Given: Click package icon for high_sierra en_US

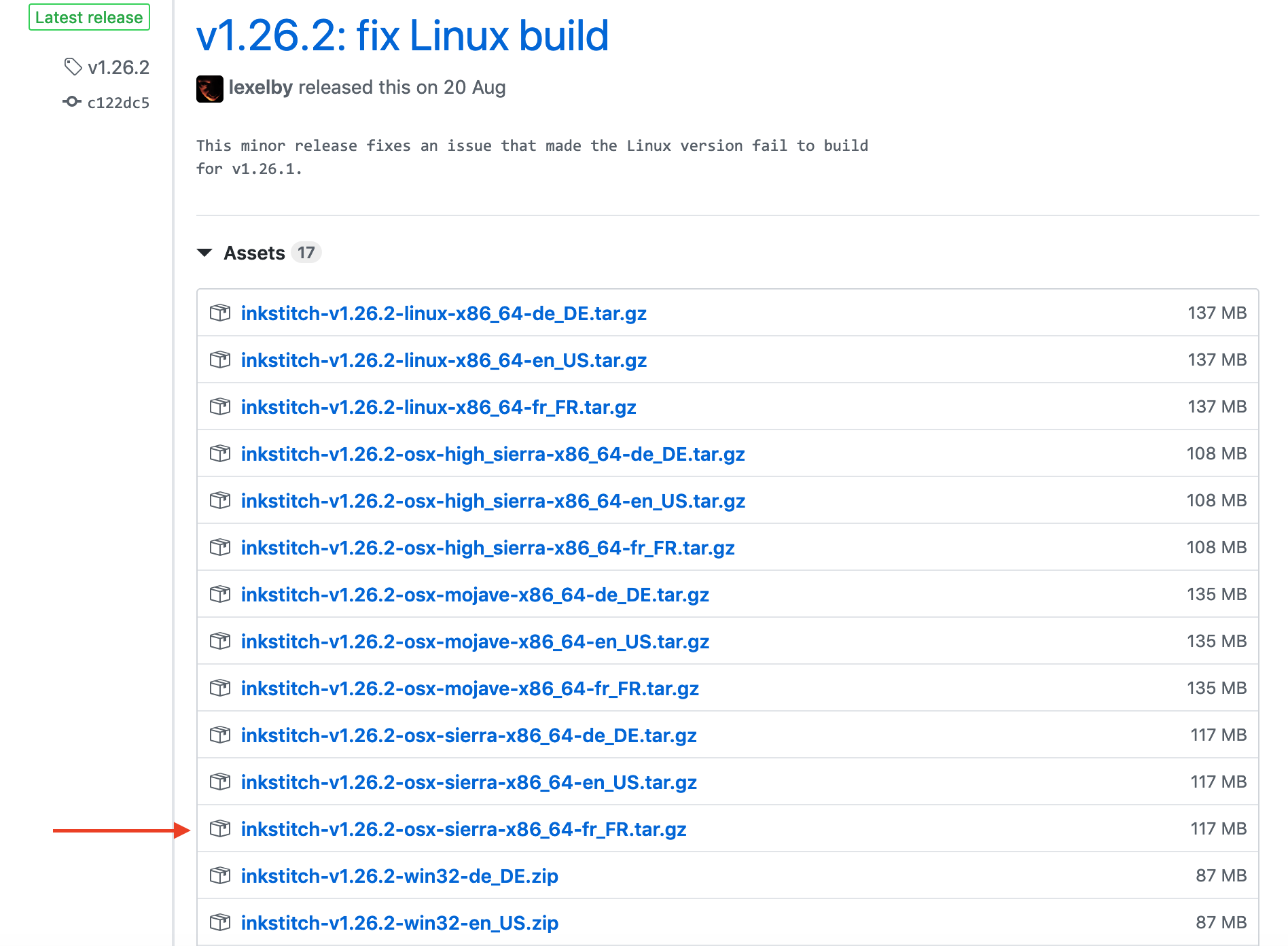Looking at the screenshot, I should [x=220, y=500].
